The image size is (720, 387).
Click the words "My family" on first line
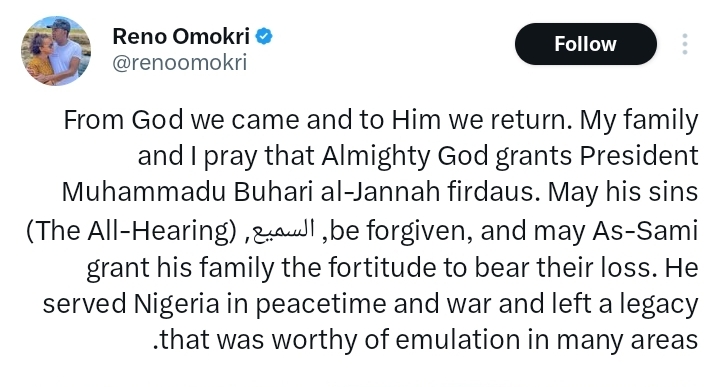tap(639, 121)
